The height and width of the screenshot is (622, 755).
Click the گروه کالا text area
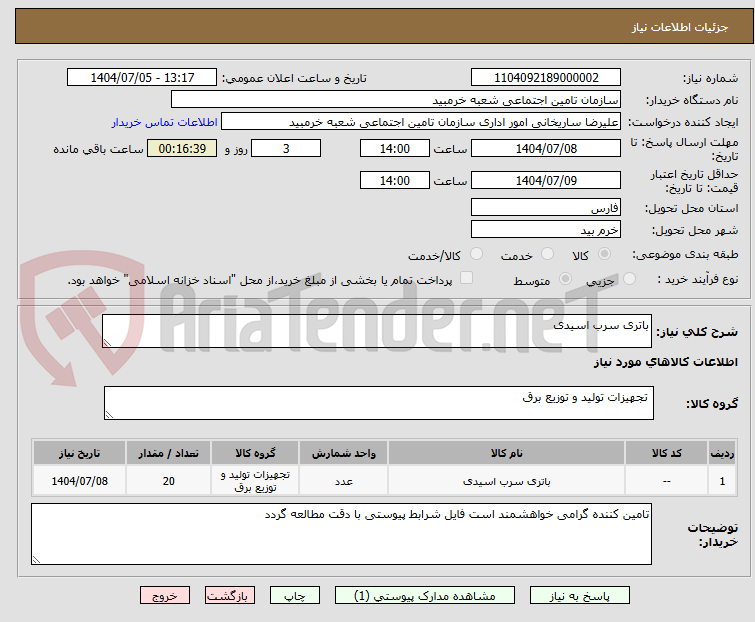(378, 403)
